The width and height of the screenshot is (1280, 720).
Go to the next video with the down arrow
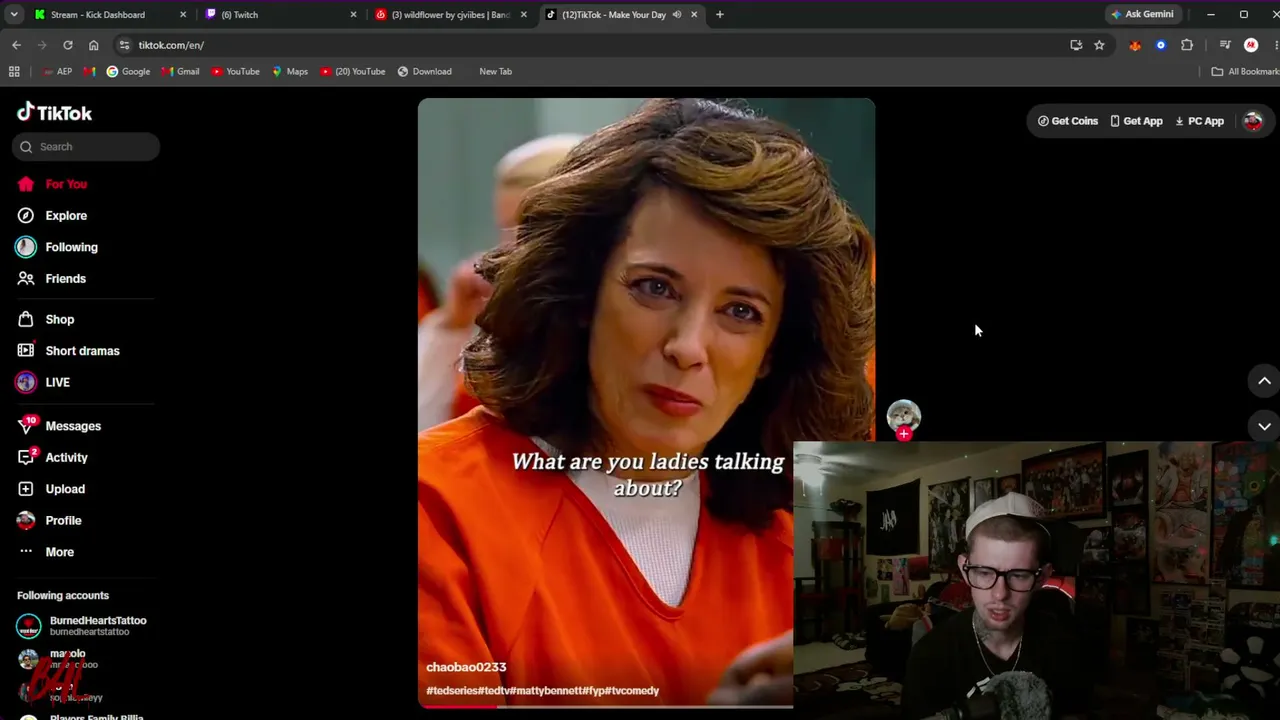(1264, 426)
